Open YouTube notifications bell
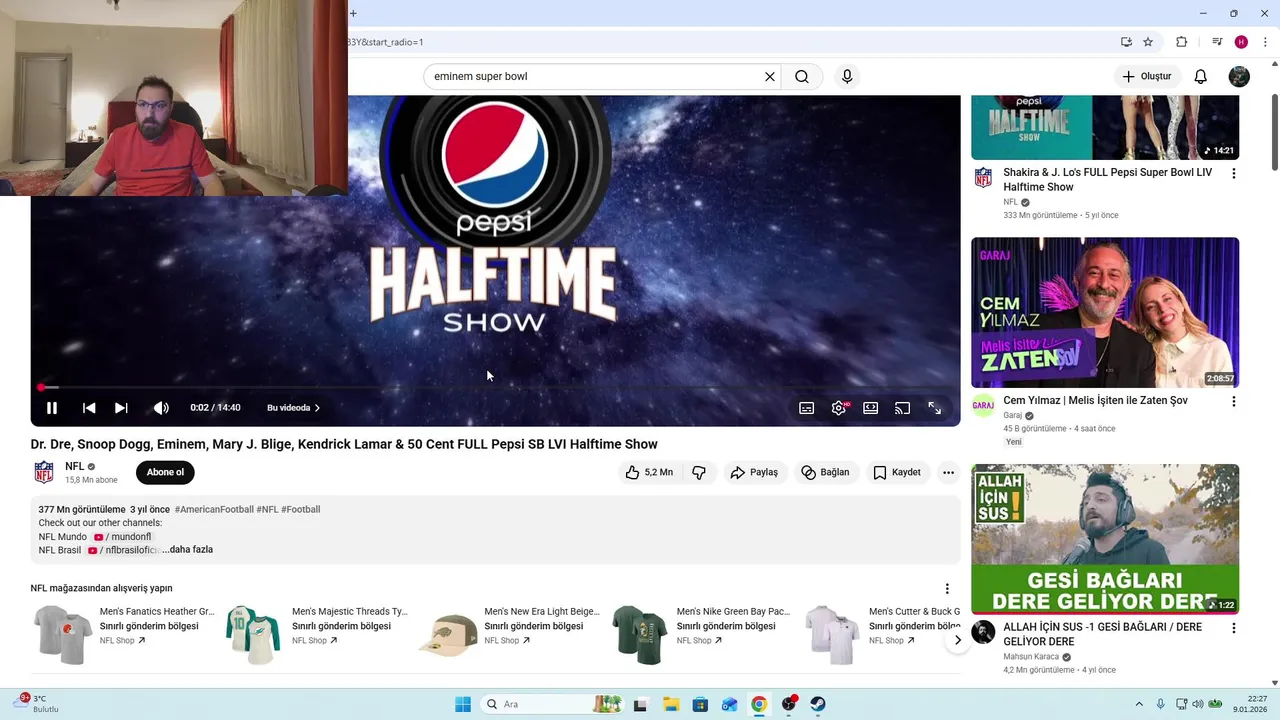The image size is (1280, 720). (1201, 76)
